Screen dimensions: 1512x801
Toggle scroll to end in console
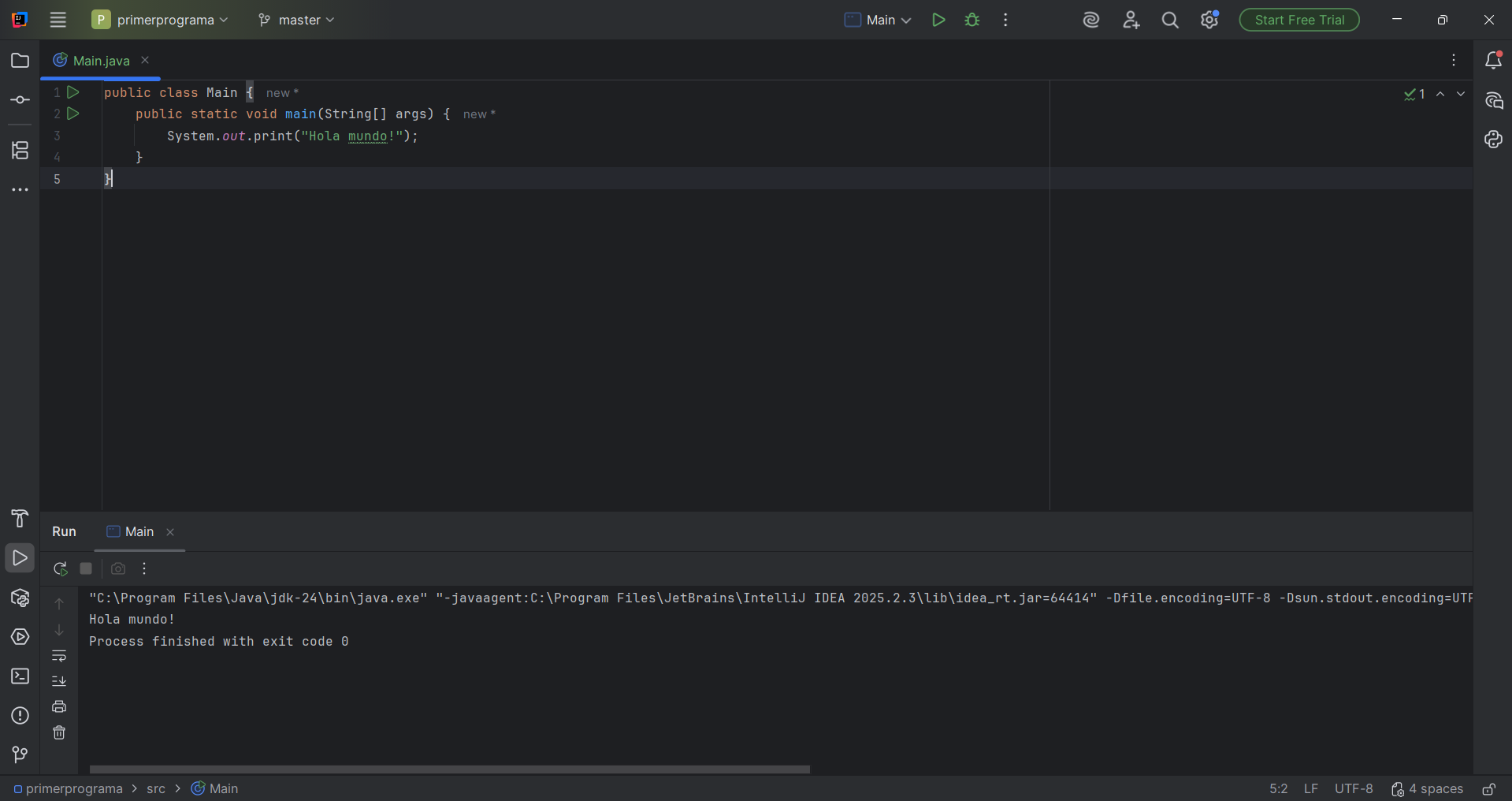(59, 681)
